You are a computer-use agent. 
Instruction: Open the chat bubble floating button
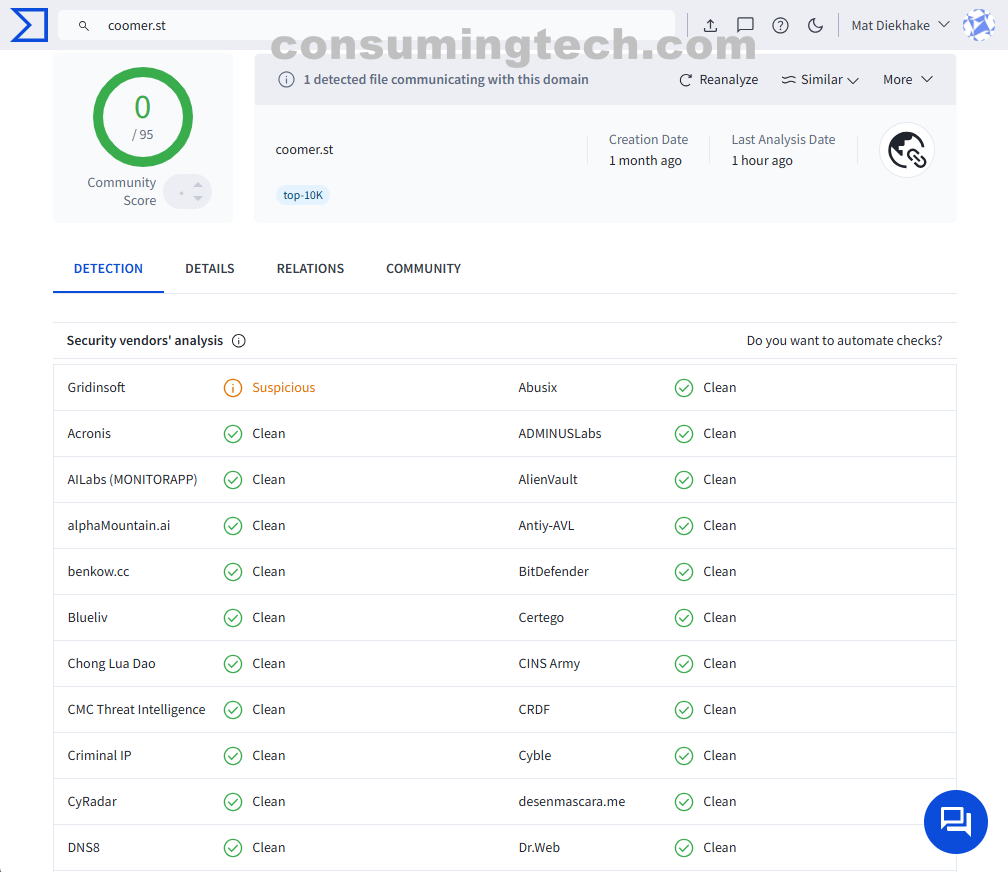click(x=955, y=822)
